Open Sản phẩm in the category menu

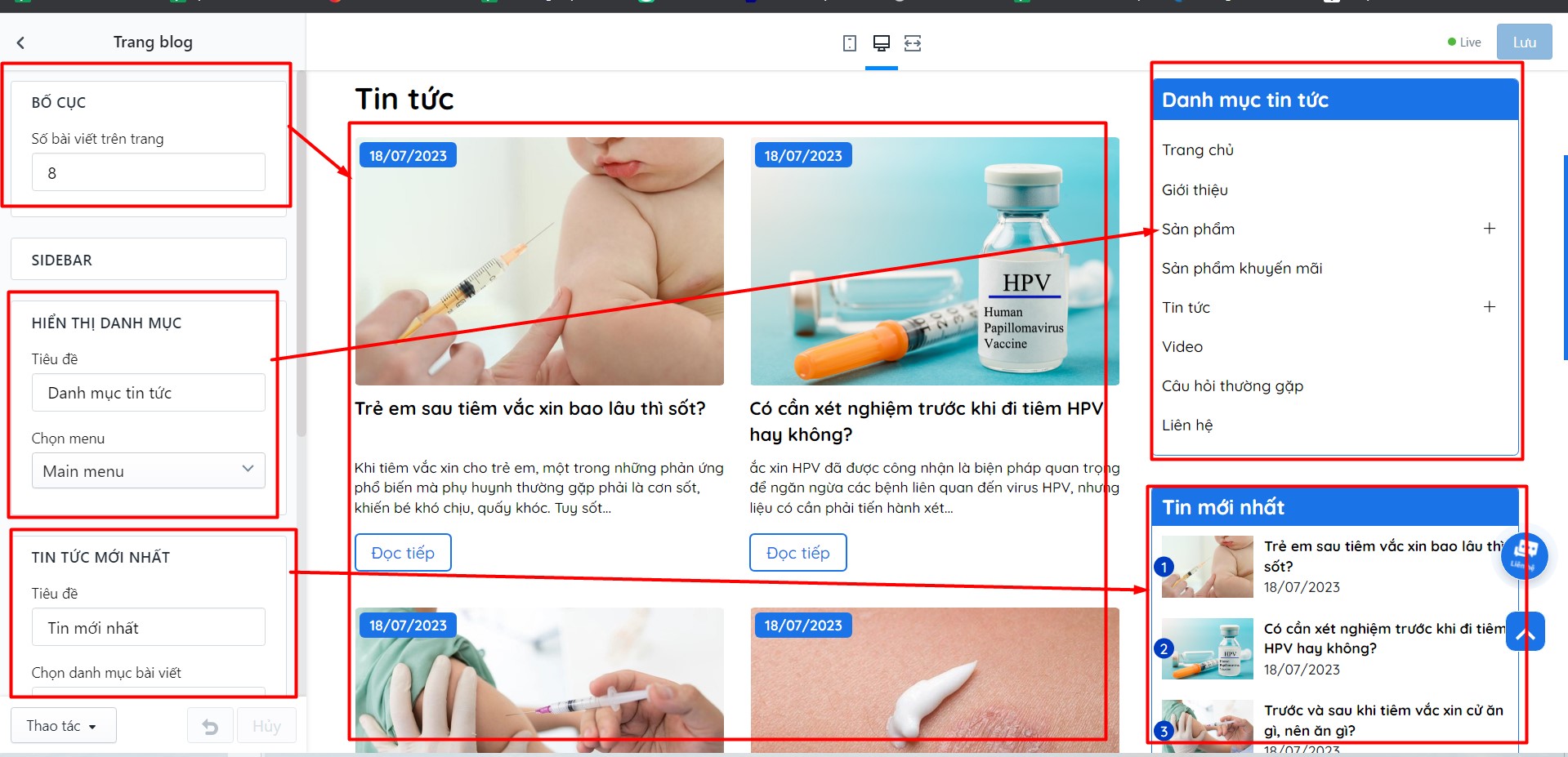point(1198,229)
